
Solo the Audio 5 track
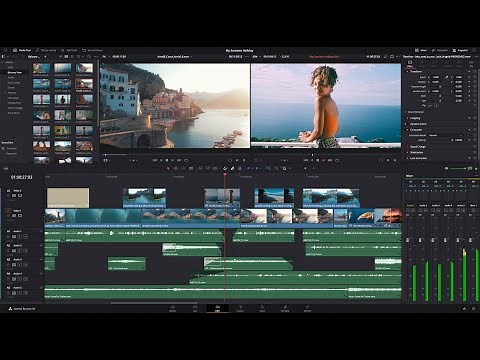[20, 293]
